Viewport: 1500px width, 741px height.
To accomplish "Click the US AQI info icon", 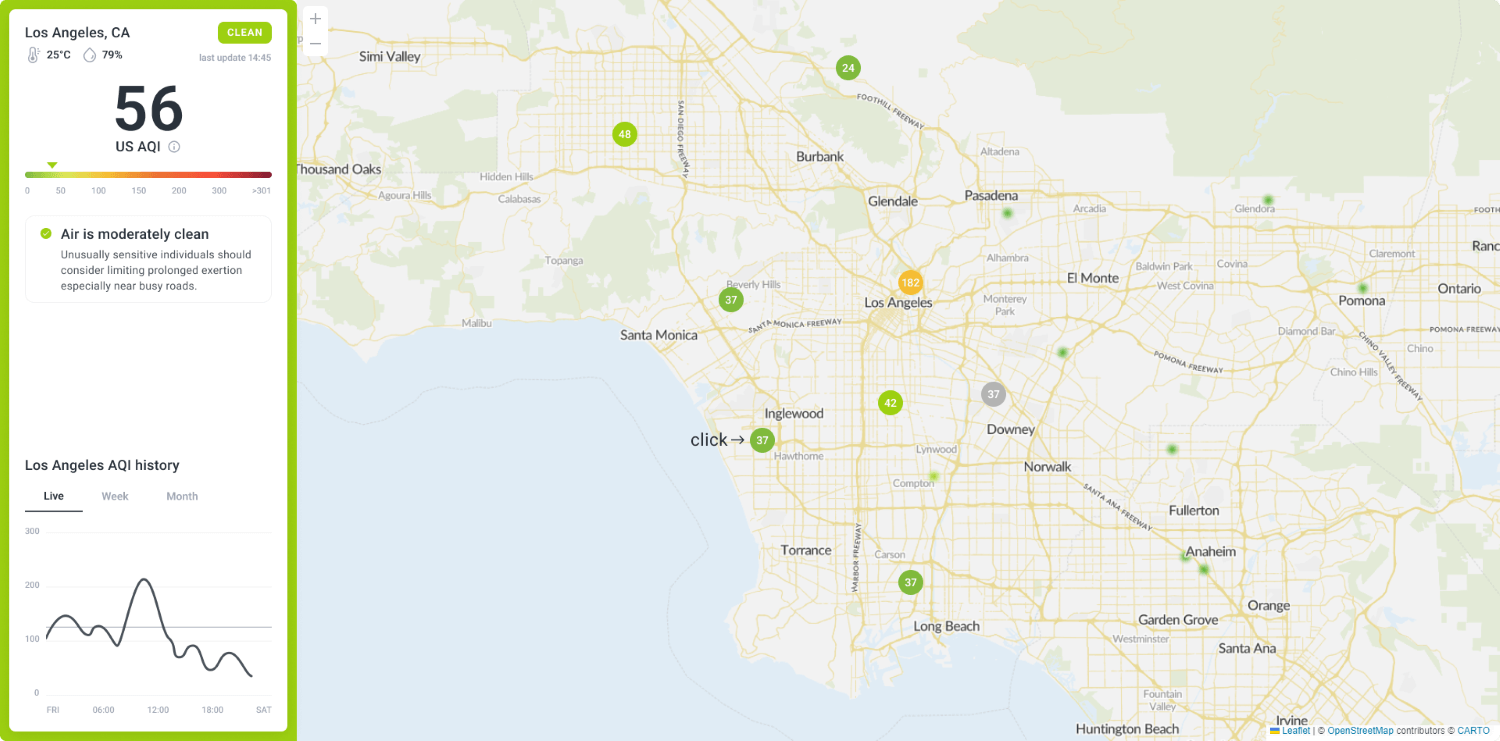I will pyautogui.click(x=174, y=147).
